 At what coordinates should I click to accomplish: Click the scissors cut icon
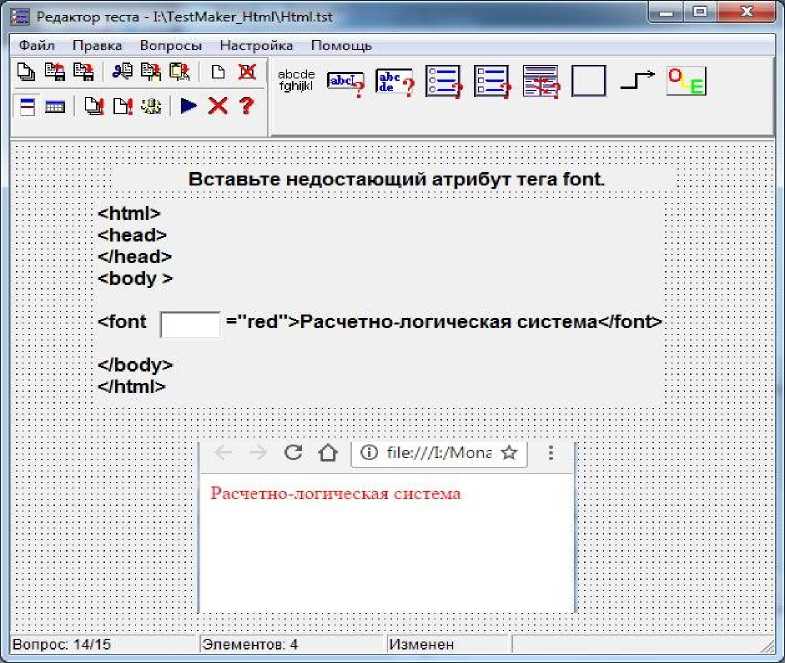[122, 72]
